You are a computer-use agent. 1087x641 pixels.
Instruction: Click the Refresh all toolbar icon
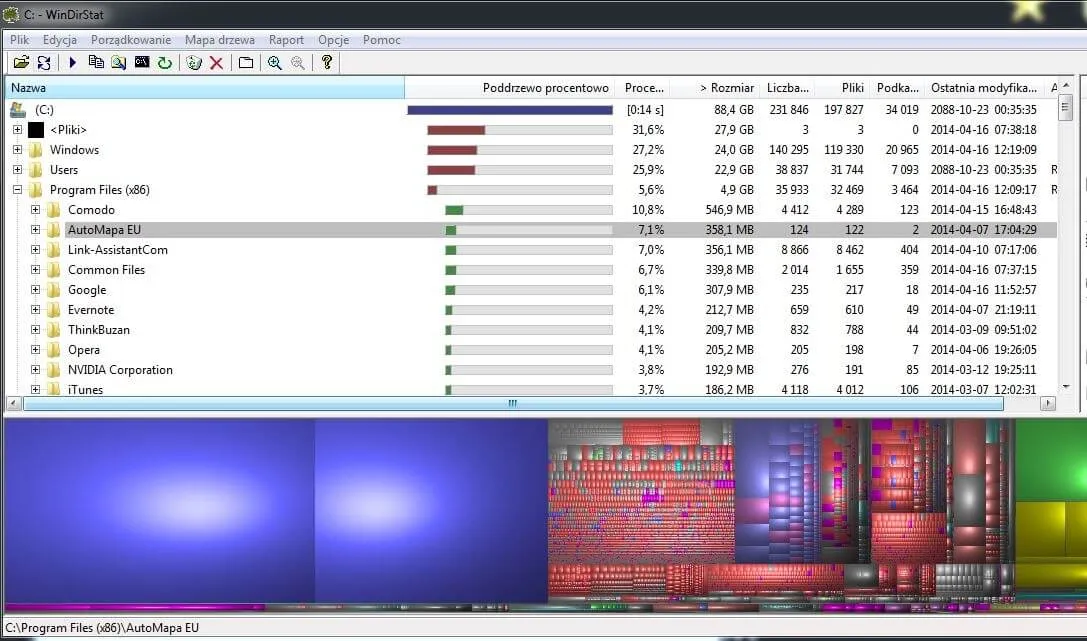click(x=44, y=63)
